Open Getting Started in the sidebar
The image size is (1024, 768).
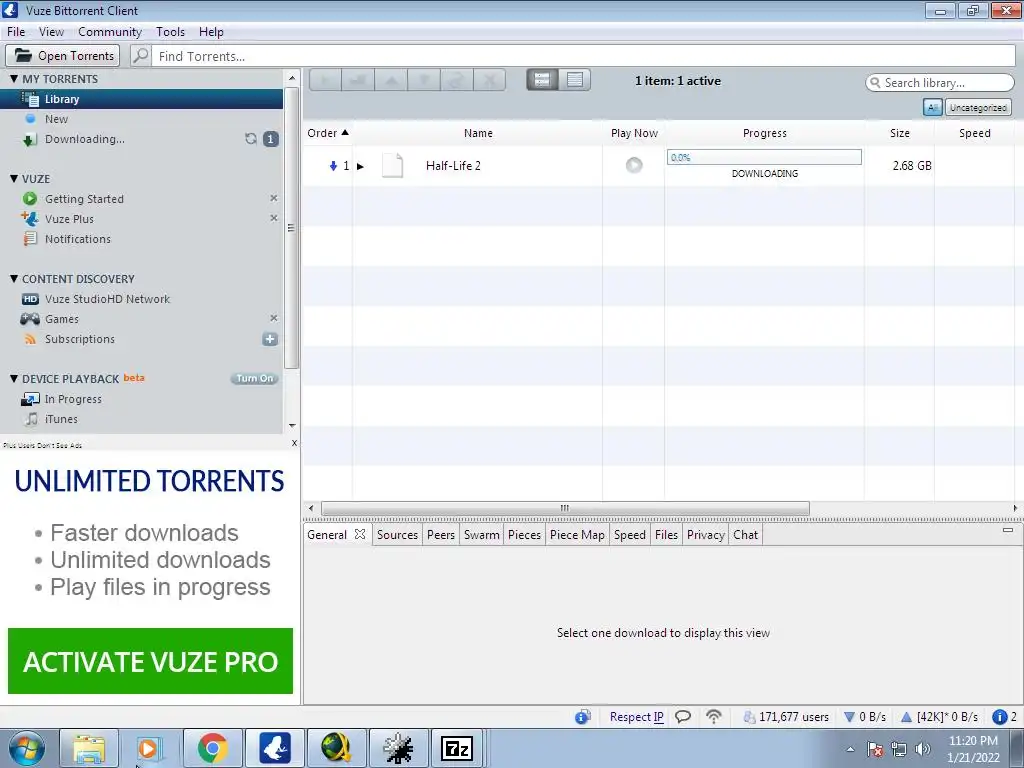(84, 199)
